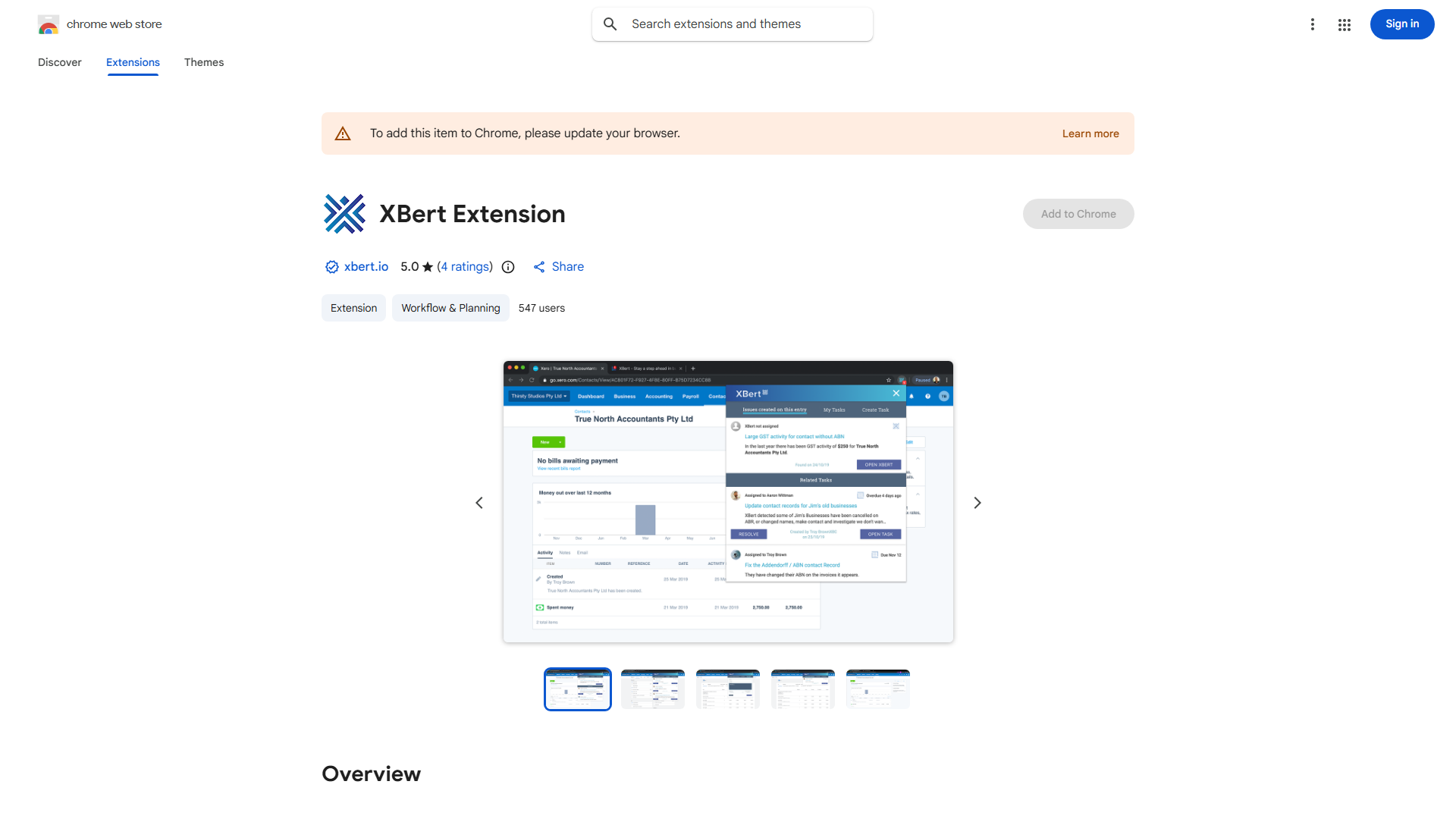Viewport: 1456px width, 819px height.
Task: Click the XBert Extension logo icon
Action: click(344, 214)
